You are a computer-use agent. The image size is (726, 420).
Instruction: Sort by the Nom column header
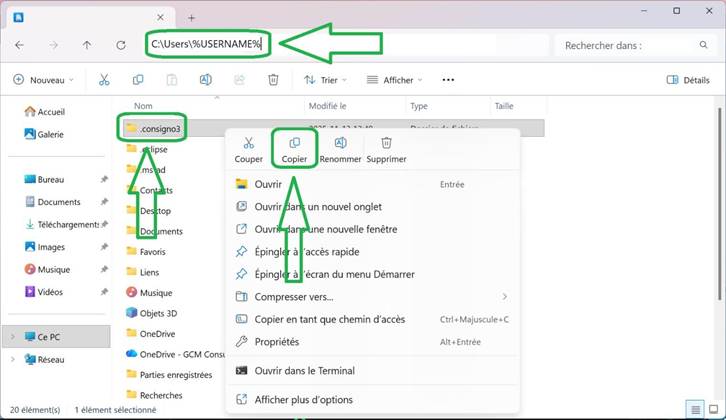coord(143,106)
